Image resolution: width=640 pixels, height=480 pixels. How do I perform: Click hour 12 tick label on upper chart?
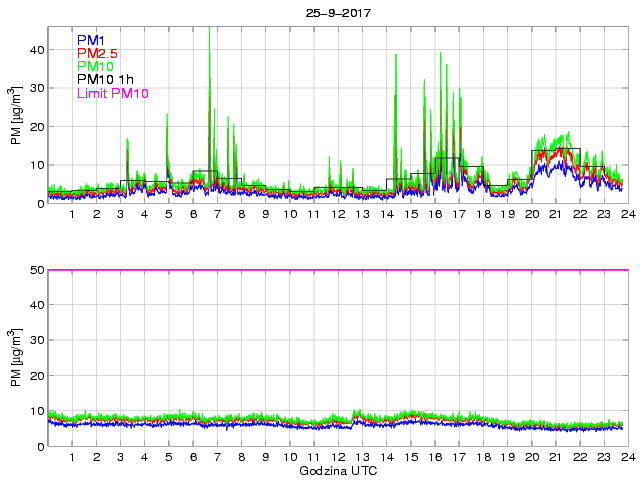point(337,215)
